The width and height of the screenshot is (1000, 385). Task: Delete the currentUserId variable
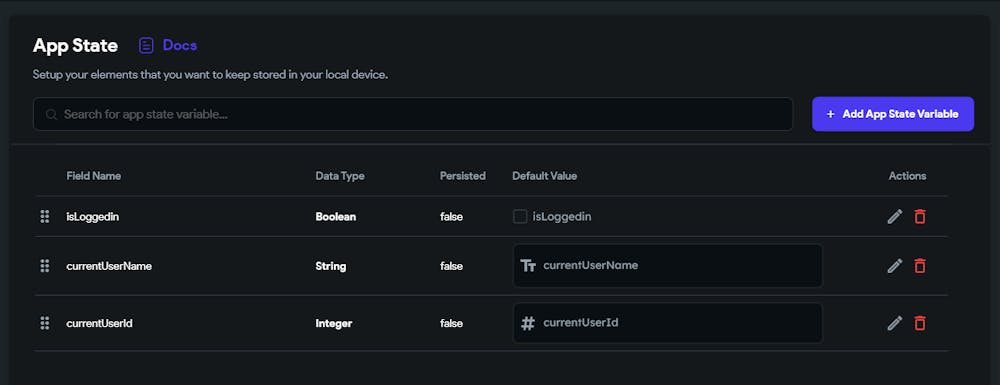pyautogui.click(x=920, y=323)
